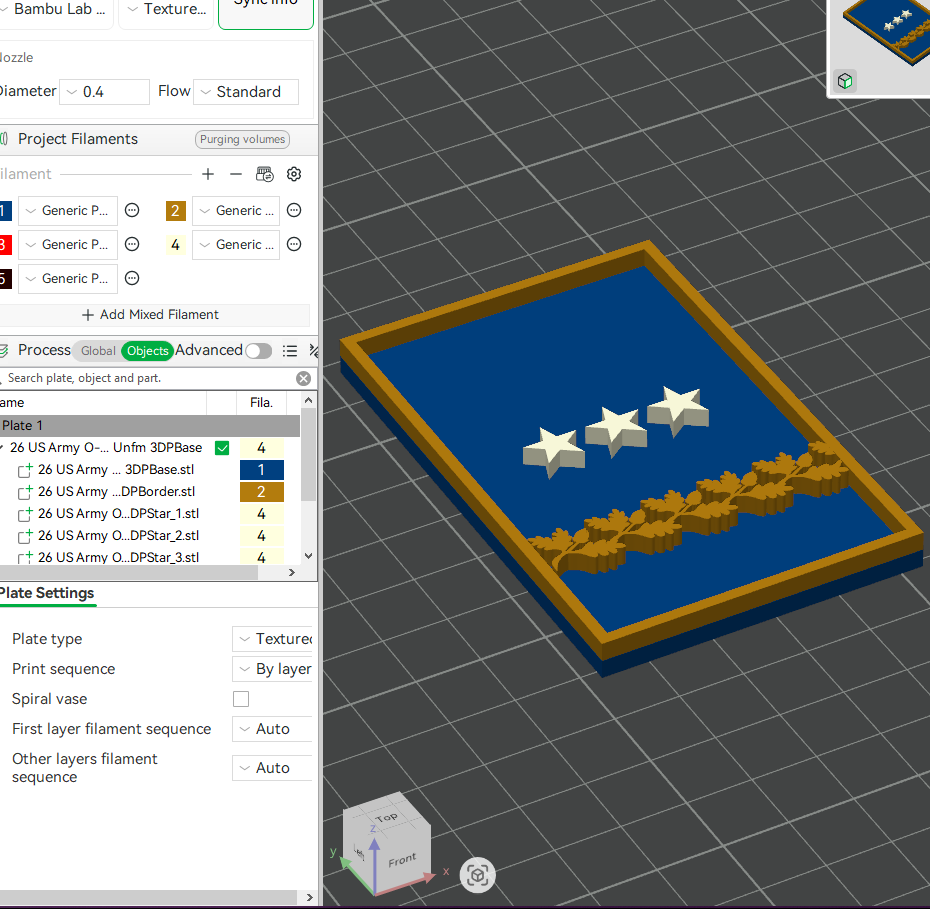This screenshot has height=909, width=930.
Task: Click the Sync info button
Action: click(266, 12)
